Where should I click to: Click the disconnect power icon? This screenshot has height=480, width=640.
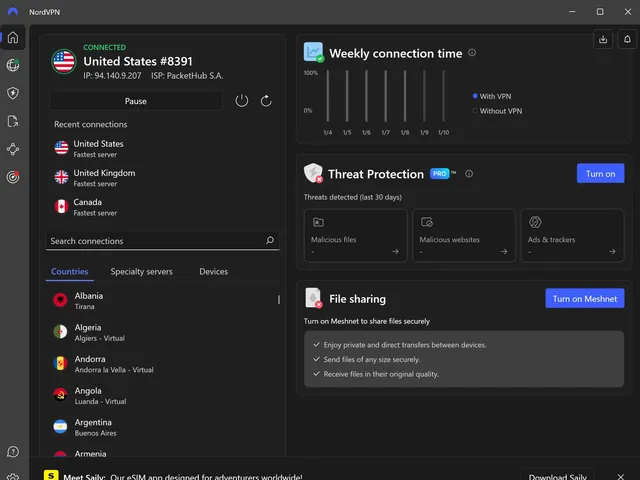tap(242, 101)
